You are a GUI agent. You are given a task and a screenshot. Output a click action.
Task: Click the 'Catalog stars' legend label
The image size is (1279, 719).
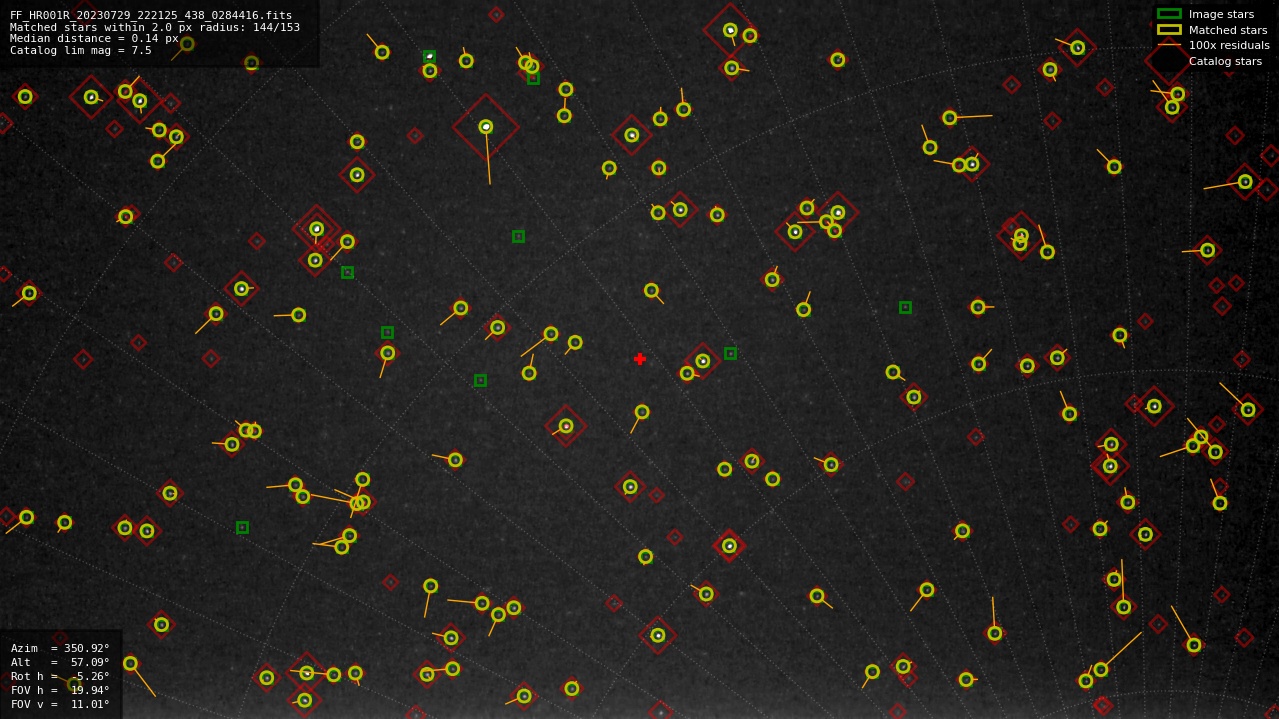(1225, 61)
